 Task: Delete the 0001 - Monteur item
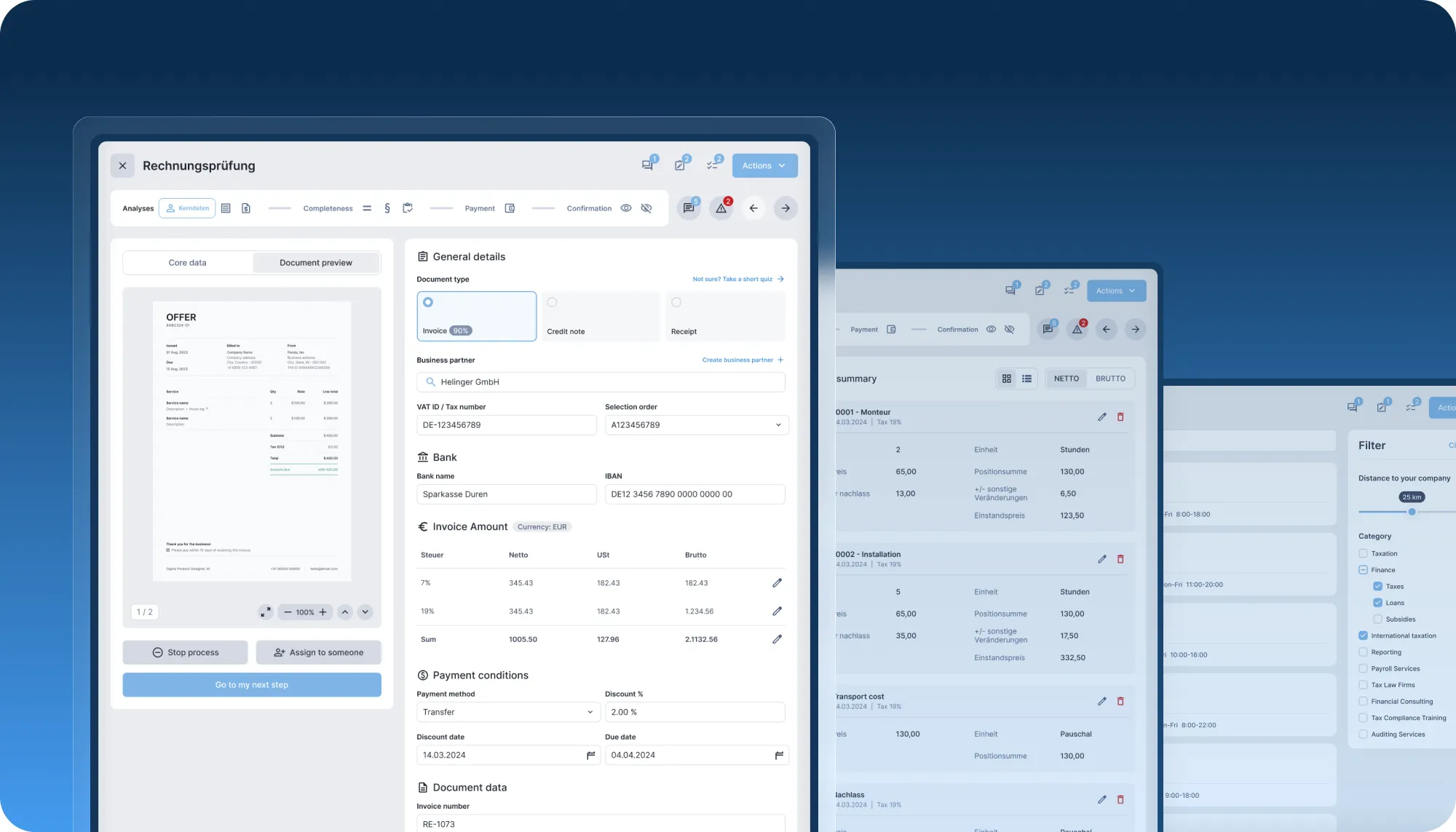pyautogui.click(x=1120, y=417)
